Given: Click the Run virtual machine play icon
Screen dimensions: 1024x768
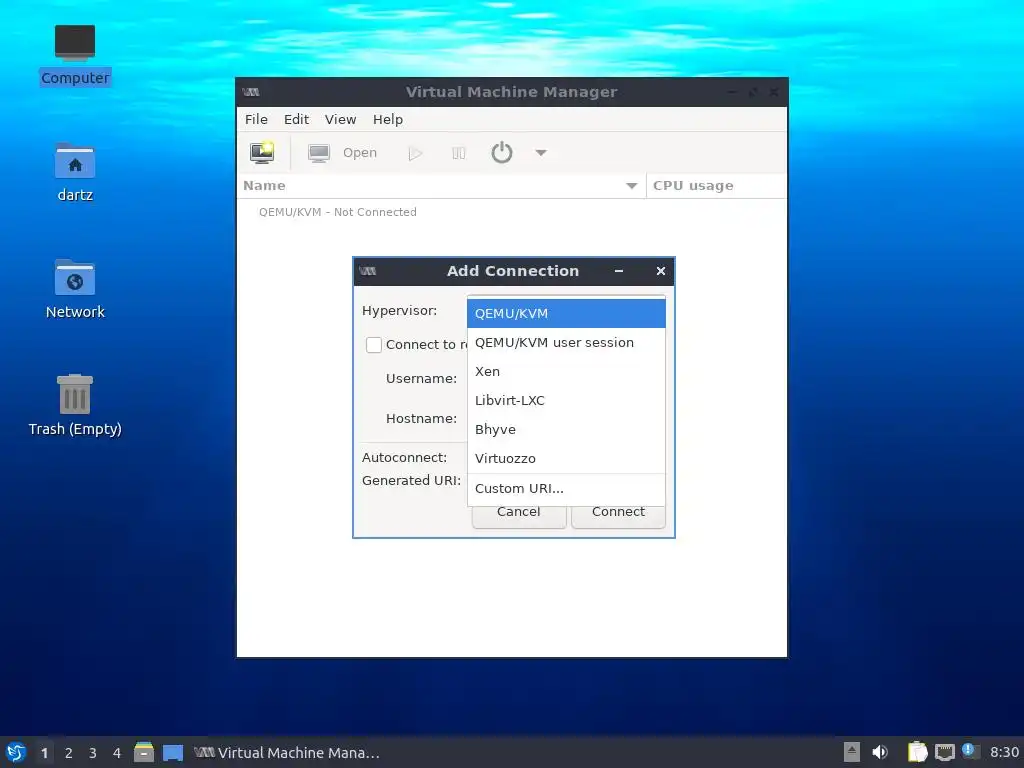Looking at the screenshot, I should coord(415,153).
